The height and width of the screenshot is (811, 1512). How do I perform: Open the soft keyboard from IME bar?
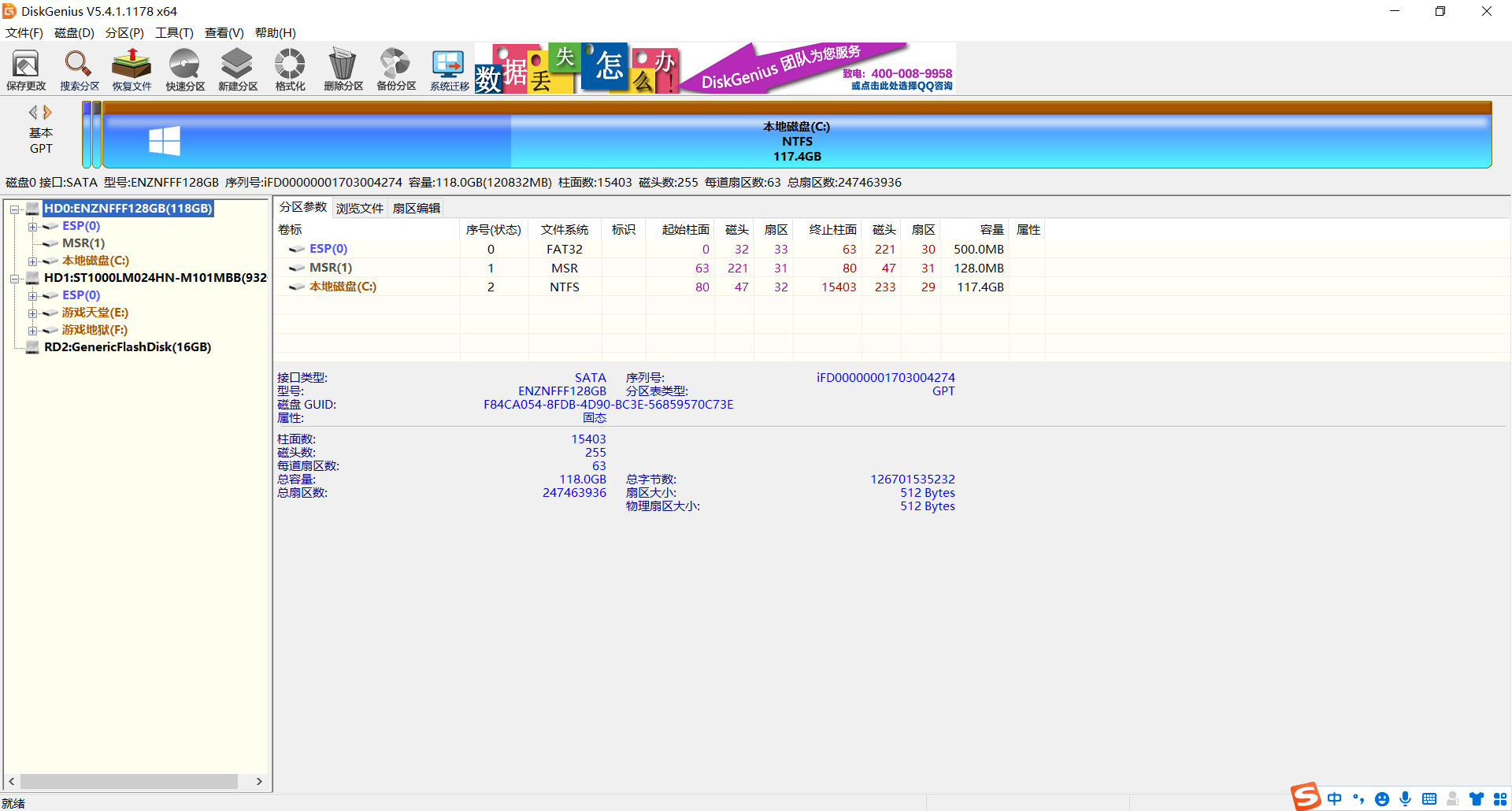(1429, 799)
